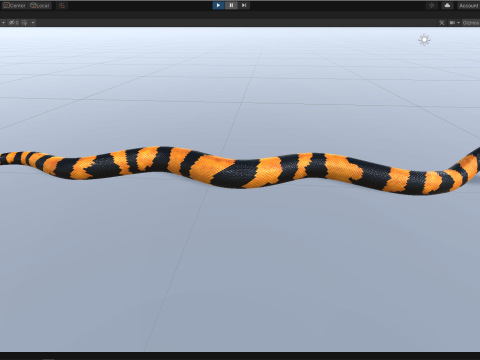Toggle hidden objects visibility counter icon

click(14, 23)
